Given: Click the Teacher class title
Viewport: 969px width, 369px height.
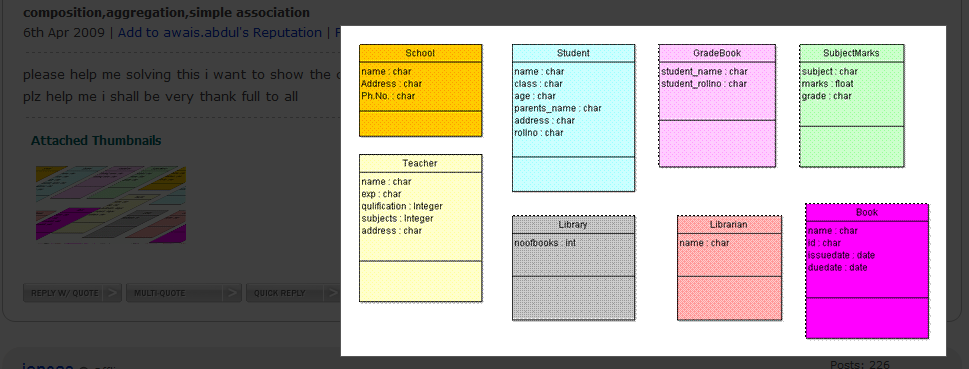Looking at the screenshot, I should (x=420, y=163).
